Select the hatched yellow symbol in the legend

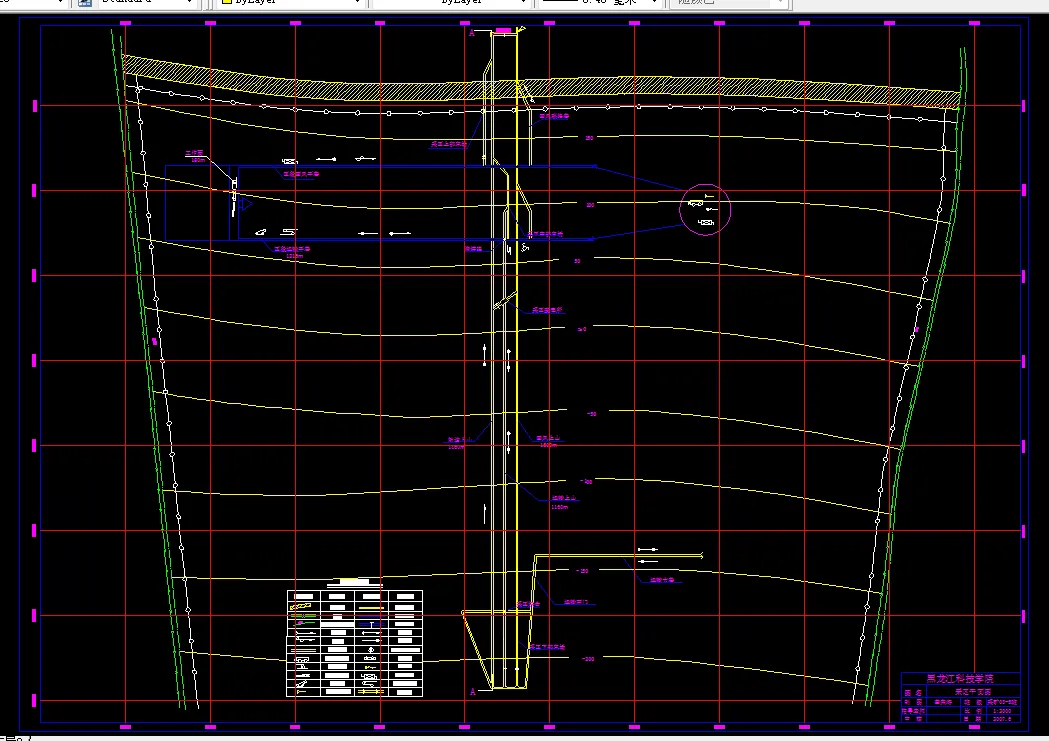point(300,607)
